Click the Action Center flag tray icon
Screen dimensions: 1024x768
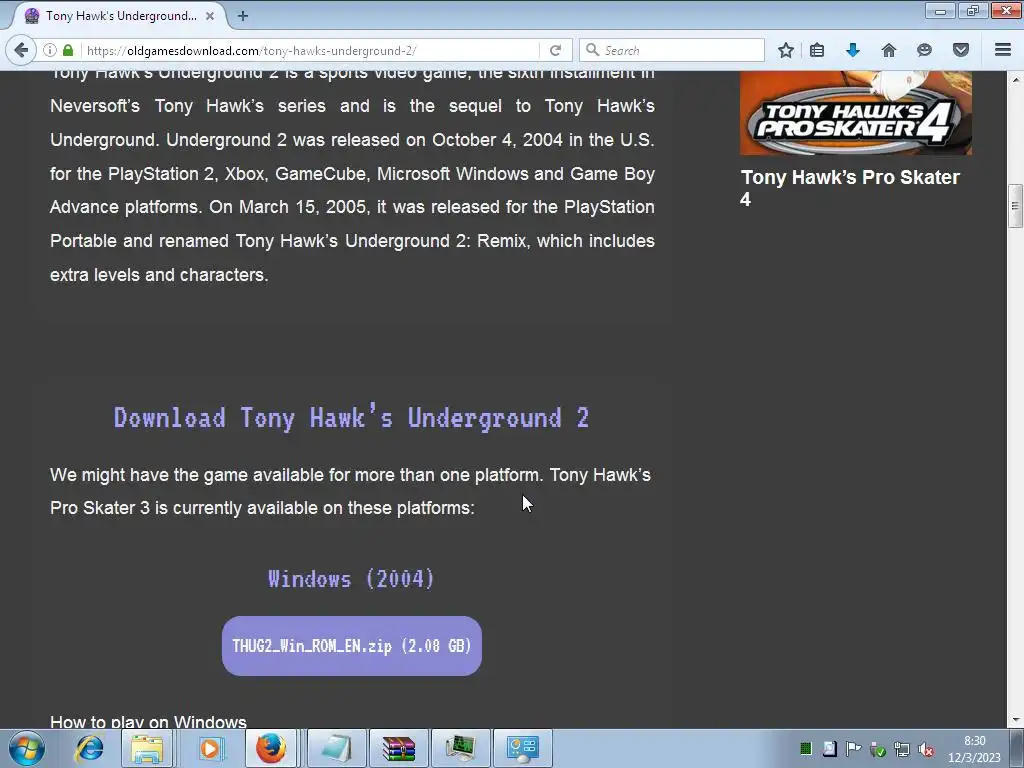pyautogui.click(x=853, y=748)
